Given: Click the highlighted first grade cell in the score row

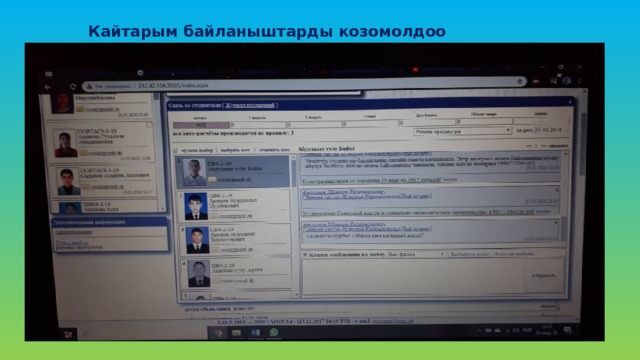Looking at the screenshot, I should point(200,125).
